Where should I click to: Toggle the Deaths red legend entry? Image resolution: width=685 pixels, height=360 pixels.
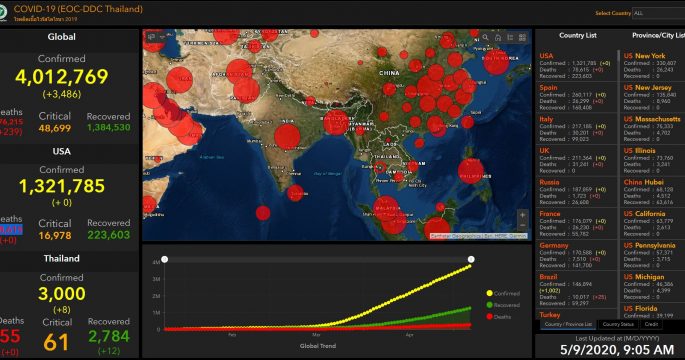498,317
